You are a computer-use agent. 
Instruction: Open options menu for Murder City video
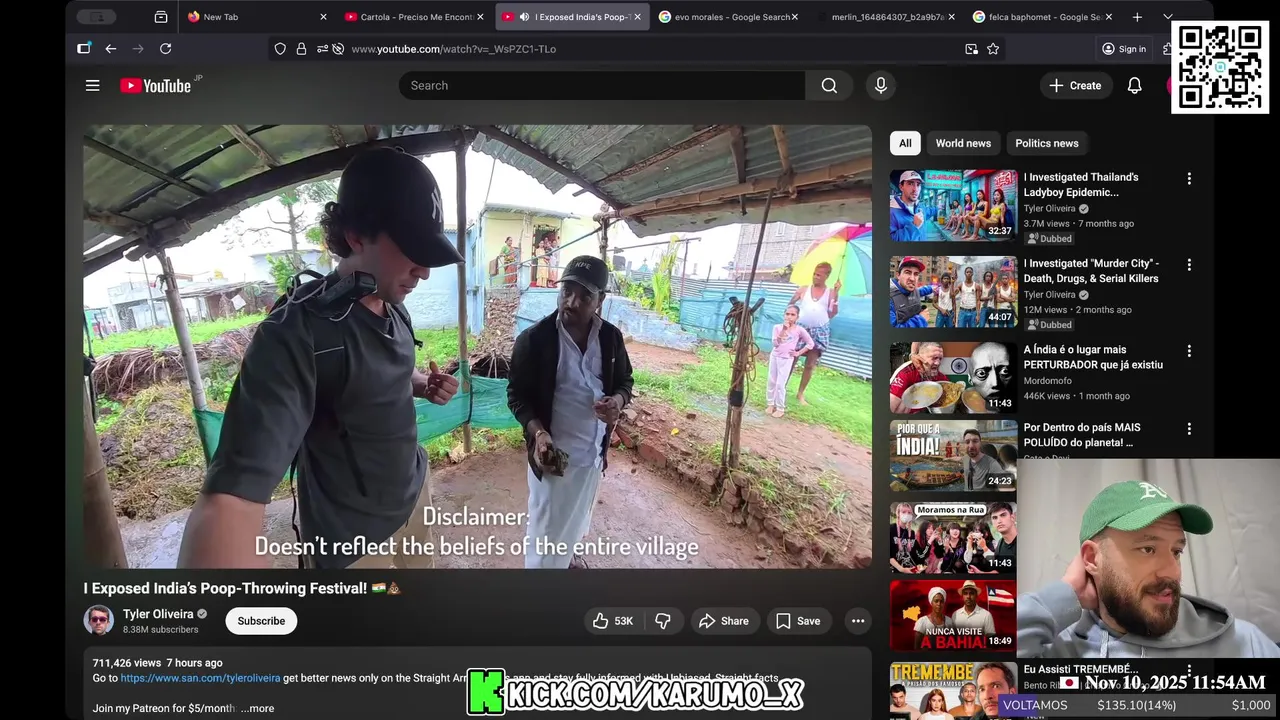(x=1189, y=265)
